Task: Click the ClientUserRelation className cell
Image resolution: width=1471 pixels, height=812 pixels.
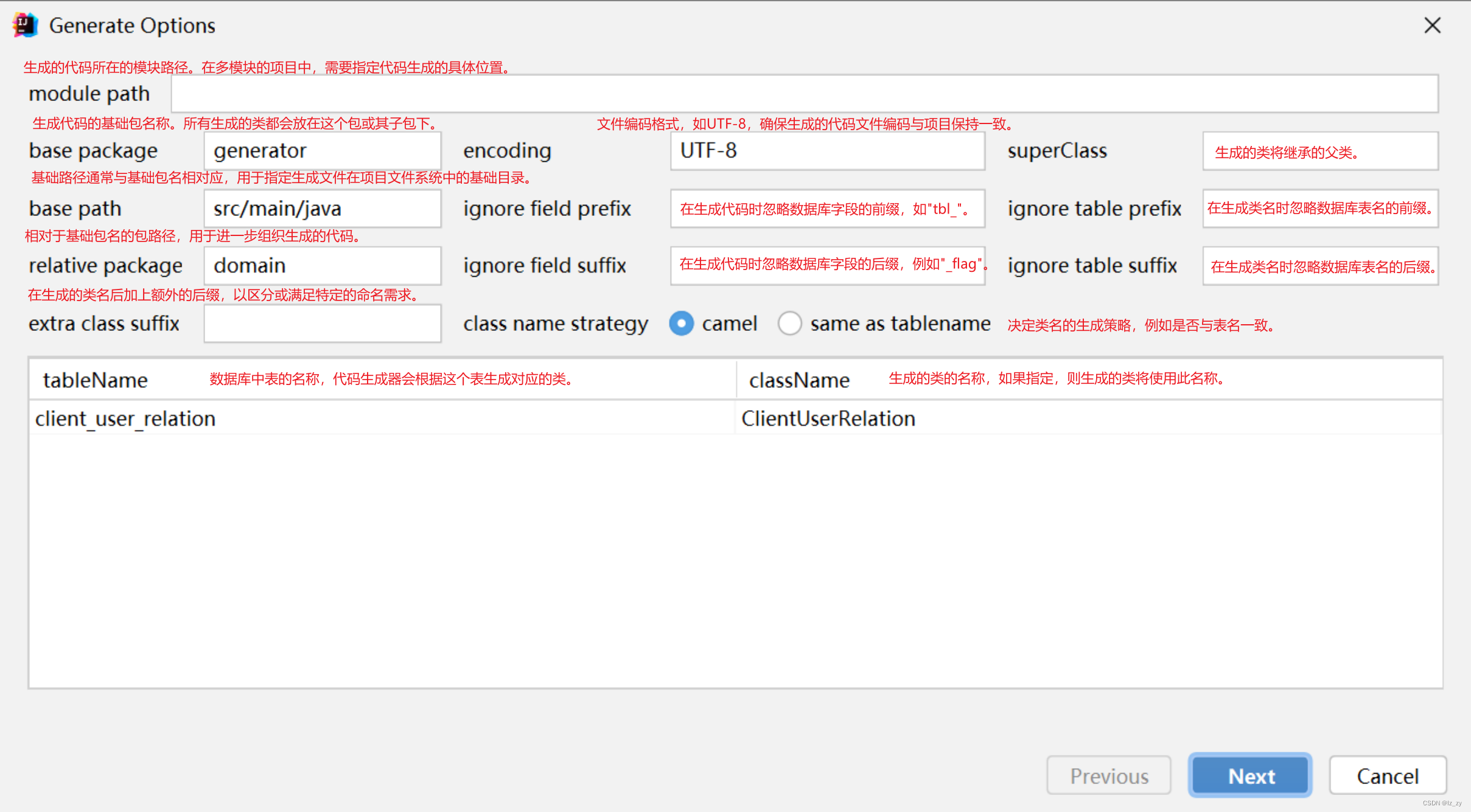Action: (828, 418)
